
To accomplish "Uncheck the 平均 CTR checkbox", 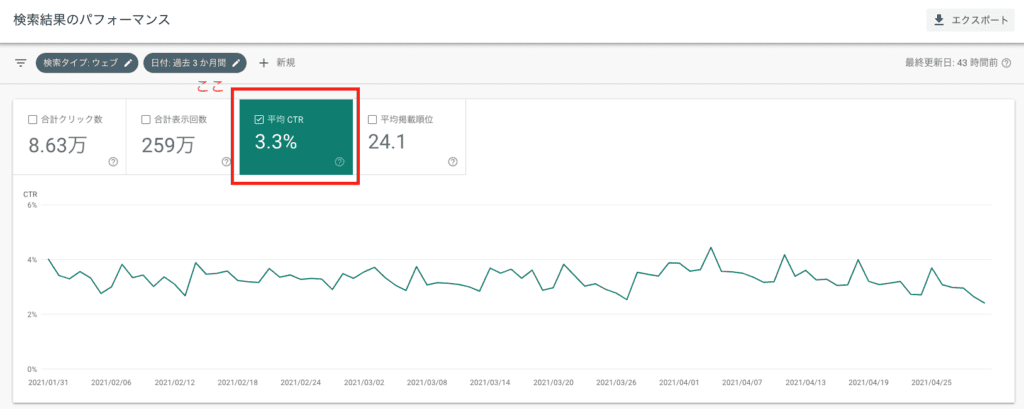I will pyautogui.click(x=259, y=120).
